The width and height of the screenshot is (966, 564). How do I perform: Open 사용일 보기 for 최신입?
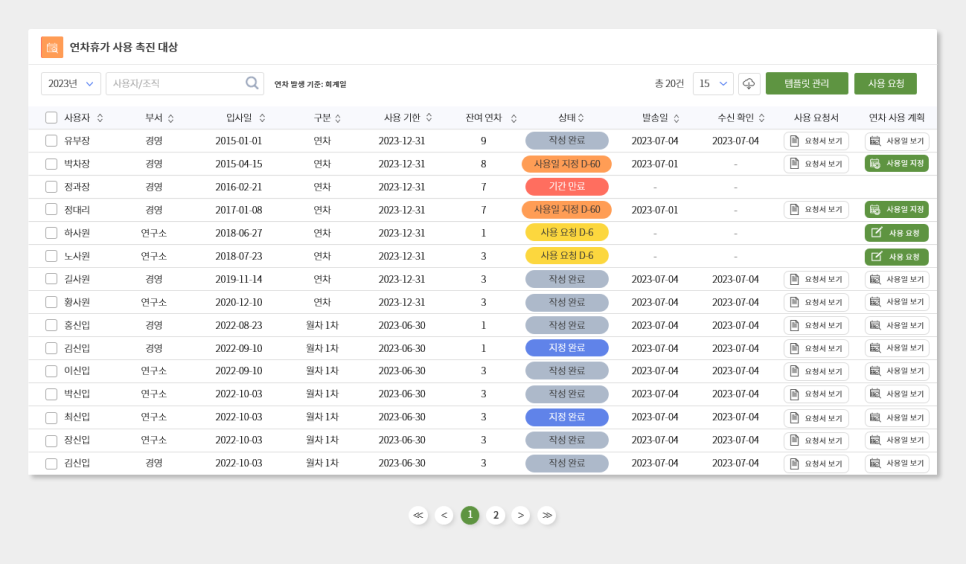coord(897,418)
